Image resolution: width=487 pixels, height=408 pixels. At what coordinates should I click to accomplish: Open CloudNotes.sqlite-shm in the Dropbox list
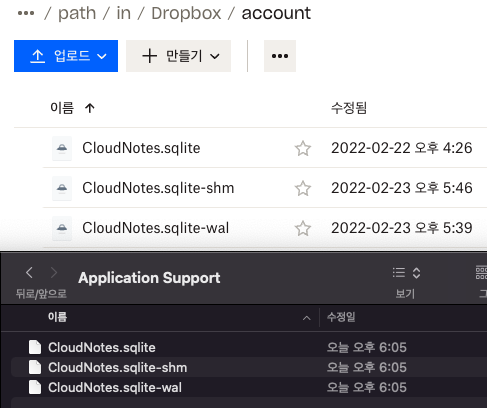pos(158,188)
